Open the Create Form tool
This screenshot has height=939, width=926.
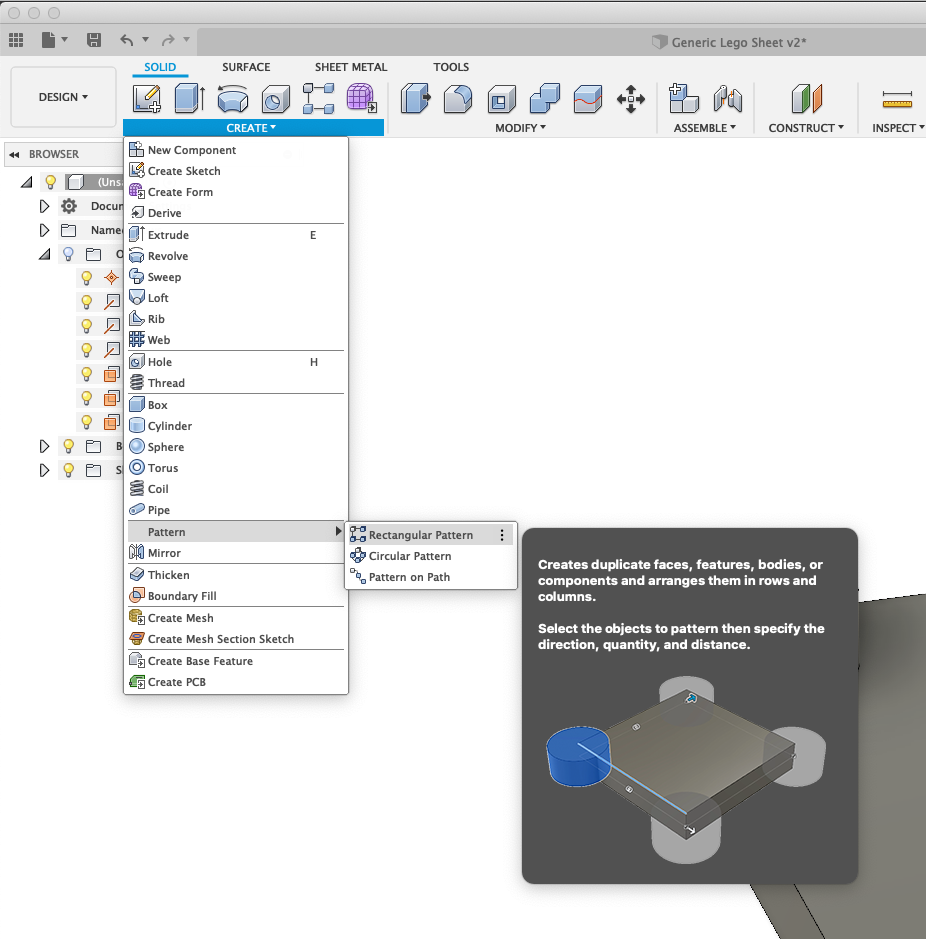359,99
